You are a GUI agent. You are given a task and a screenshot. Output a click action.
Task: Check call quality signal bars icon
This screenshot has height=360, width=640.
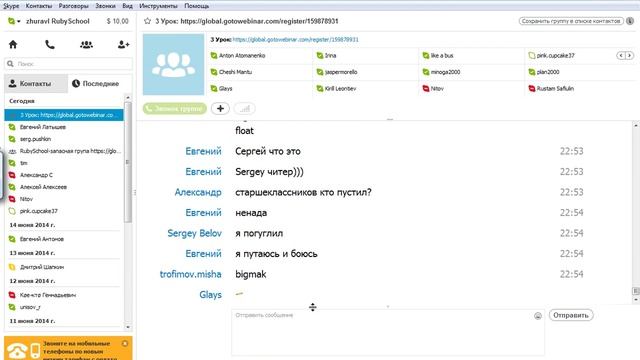point(244,109)
